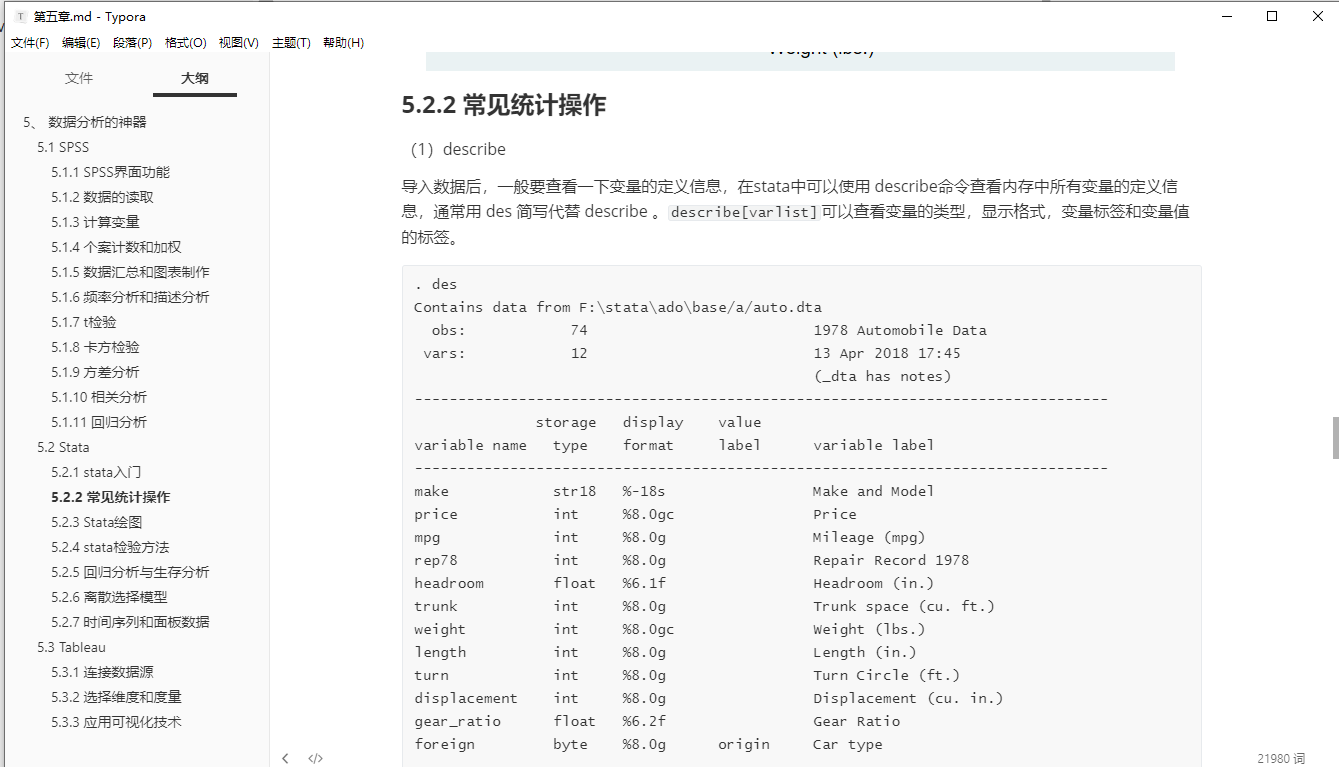Jump to 5.1.3 计算变量
The image size is (1339, 767).
(x=96, y=222)
